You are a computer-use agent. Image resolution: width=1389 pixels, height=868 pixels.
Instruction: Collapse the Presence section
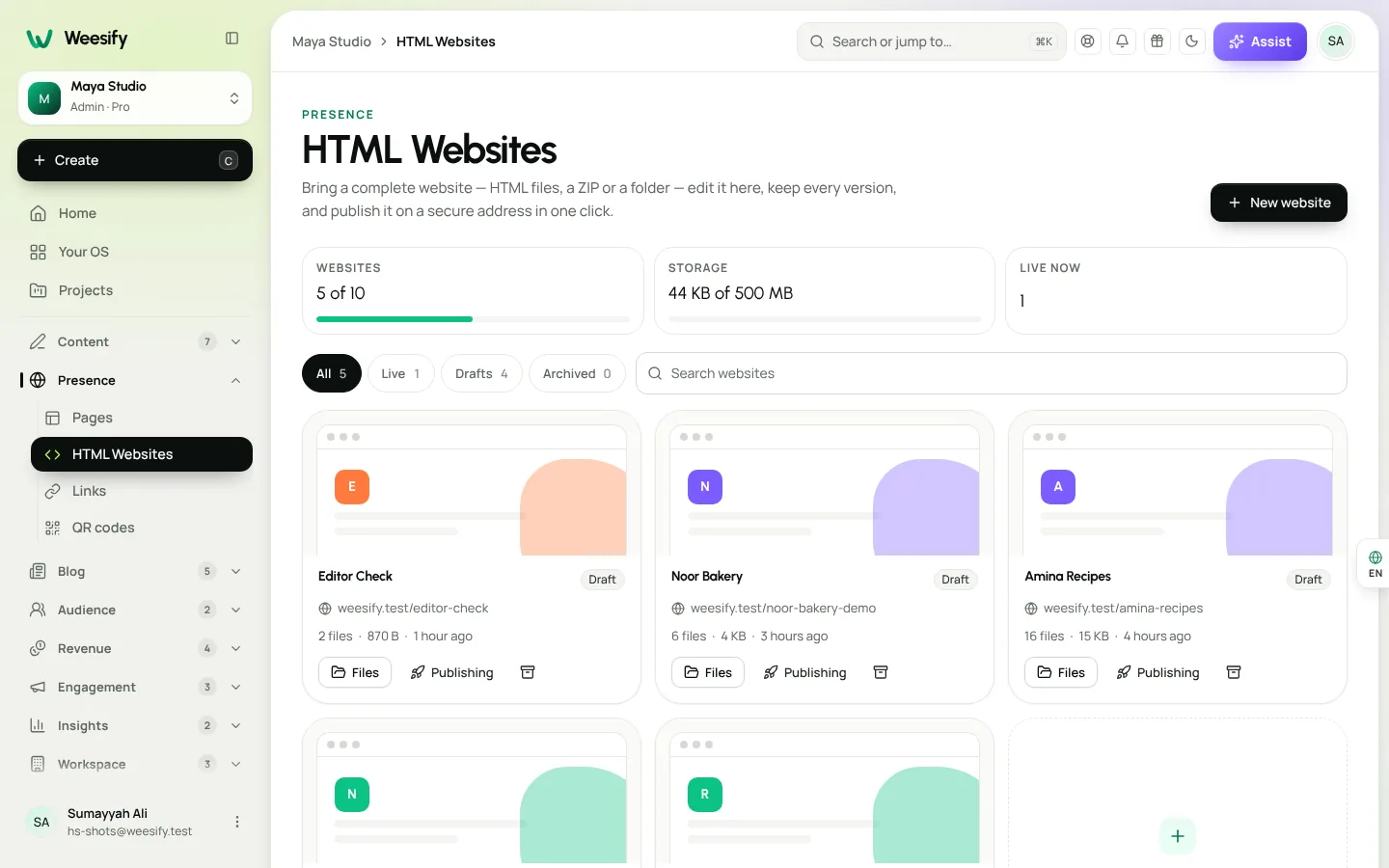coord(135,380)
